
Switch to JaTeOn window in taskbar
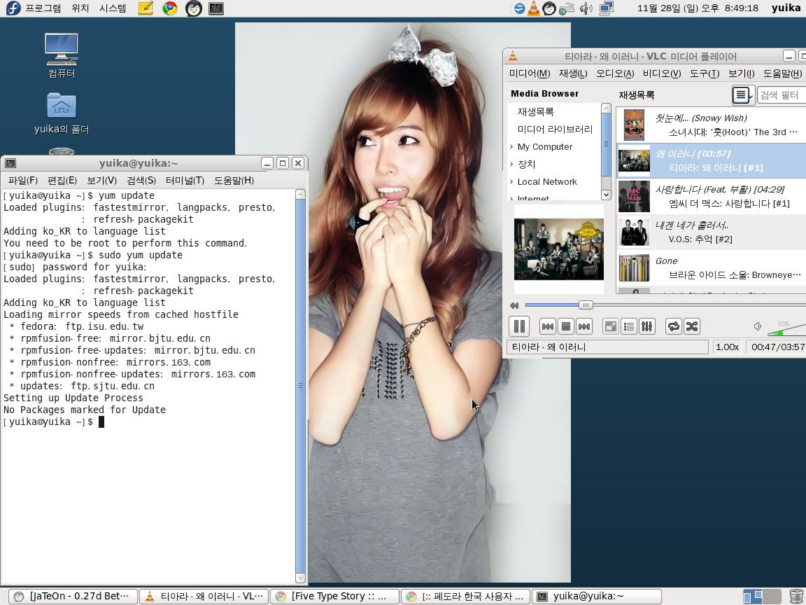(x=72, y=596)
